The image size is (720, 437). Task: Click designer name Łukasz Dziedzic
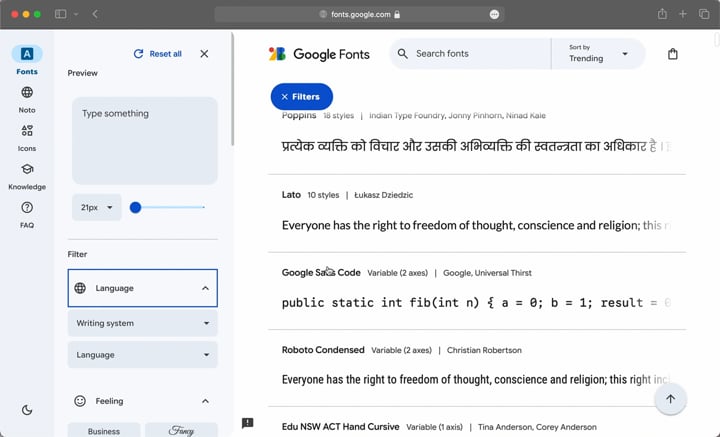point(383,195)
